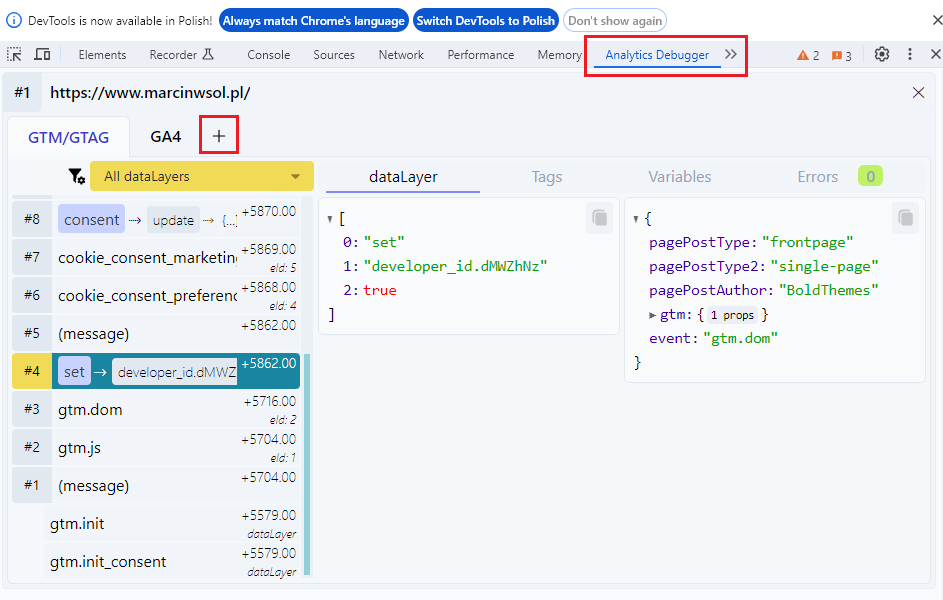Click Switch DevTools to Polish button

(485, 20)
